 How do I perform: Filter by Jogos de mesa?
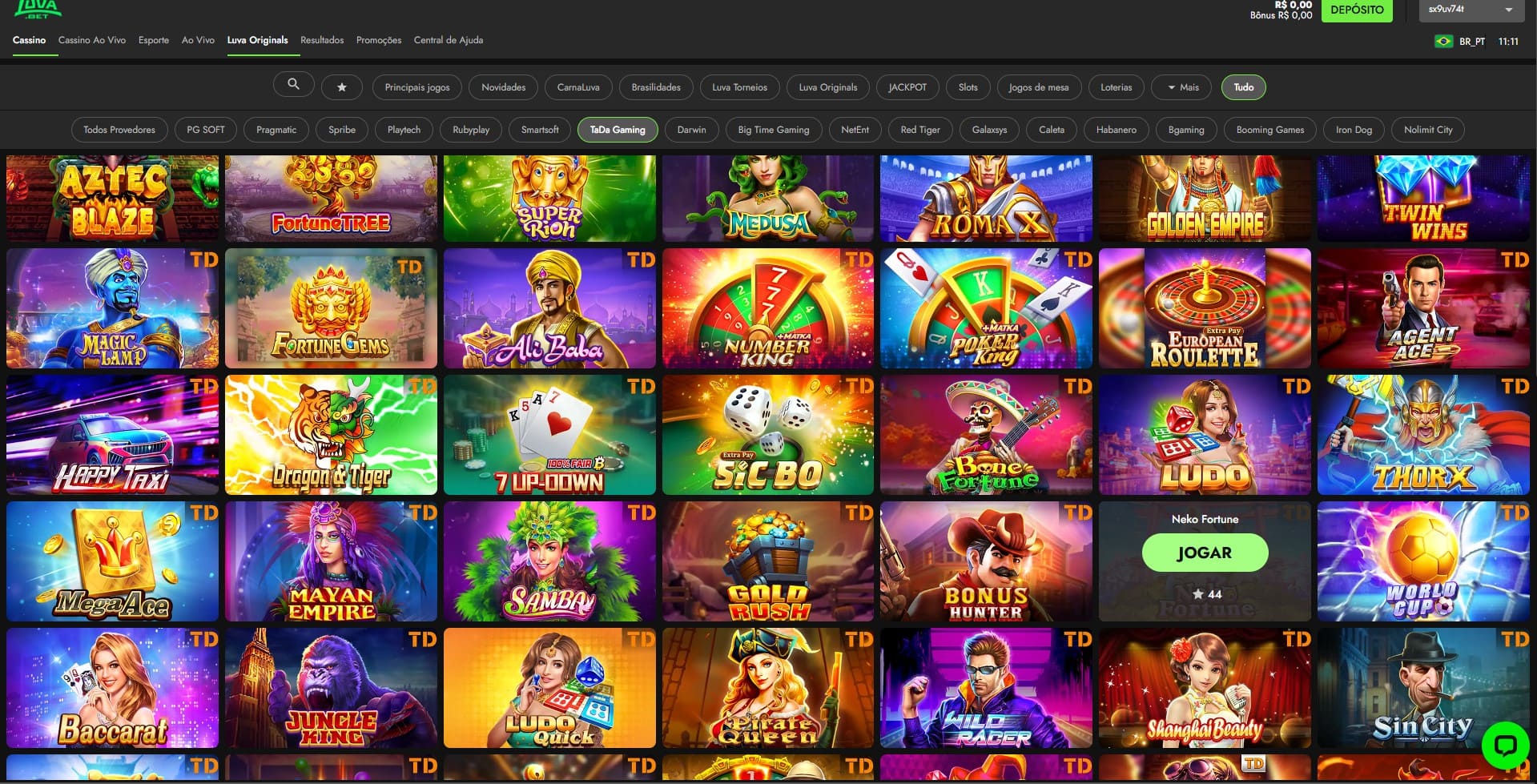tap(1039, 87)
